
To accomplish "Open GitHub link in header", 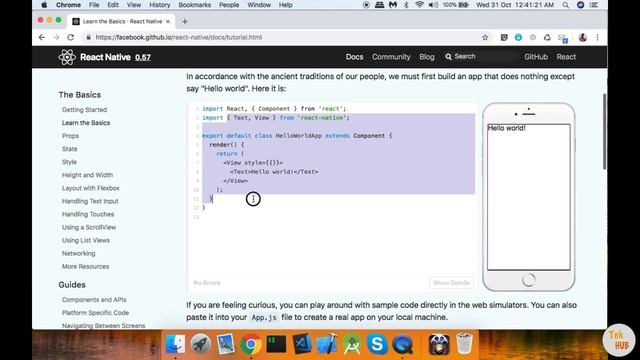I will (x=536, y=57).
